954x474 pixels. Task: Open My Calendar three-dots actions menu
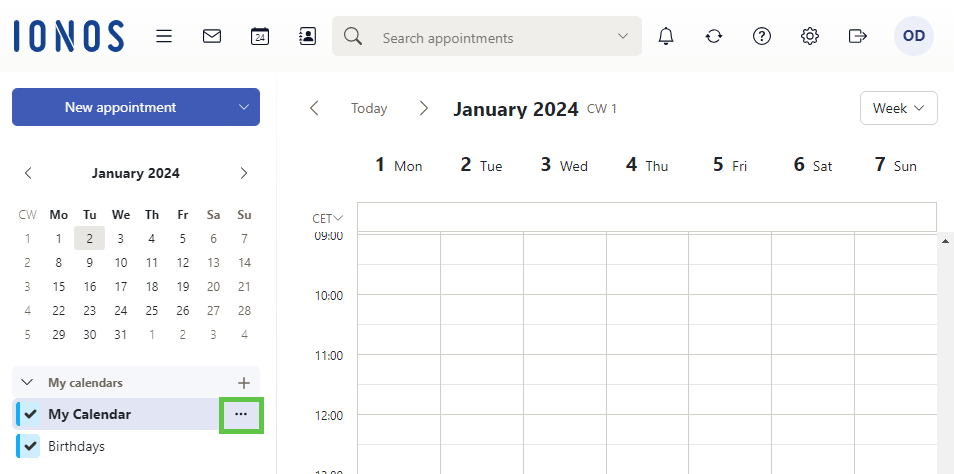(241, 414)
